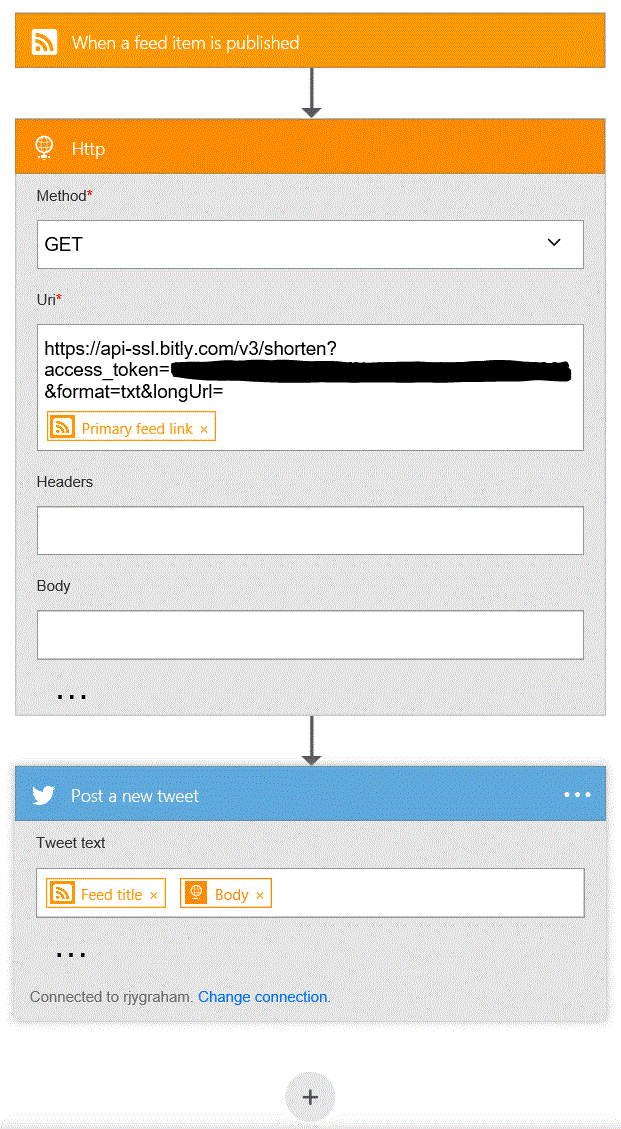Remove the Feed title token
Image resolution: width=621 pixels, height=1129 pixels.
pos(153,895)
